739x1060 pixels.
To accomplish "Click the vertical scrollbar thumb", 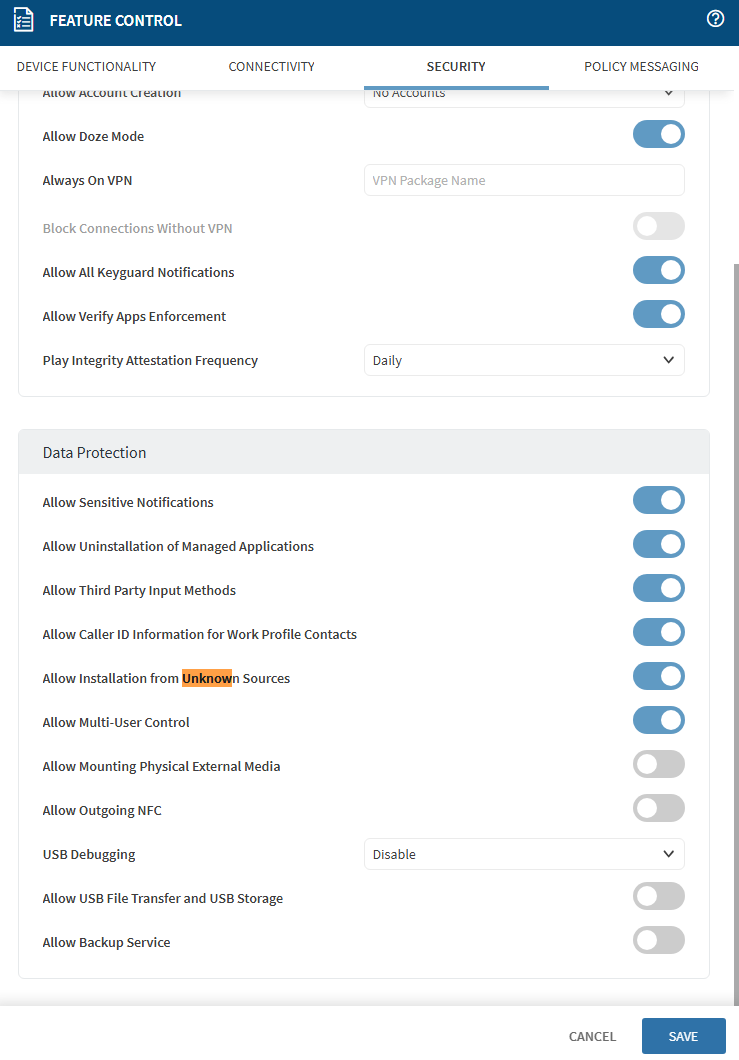I will (x=735, y=630).
